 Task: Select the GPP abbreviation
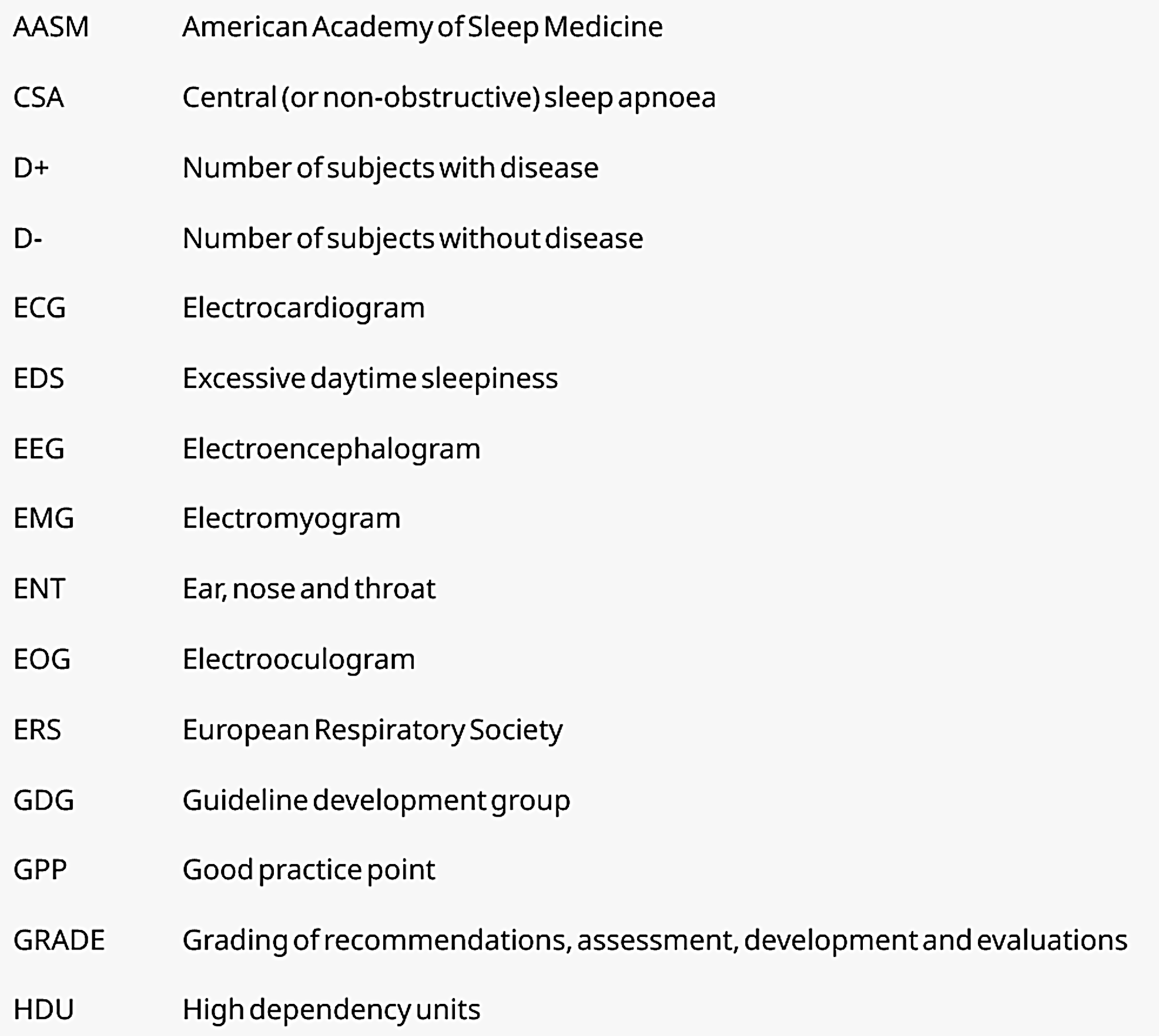[x=40, y=870]
